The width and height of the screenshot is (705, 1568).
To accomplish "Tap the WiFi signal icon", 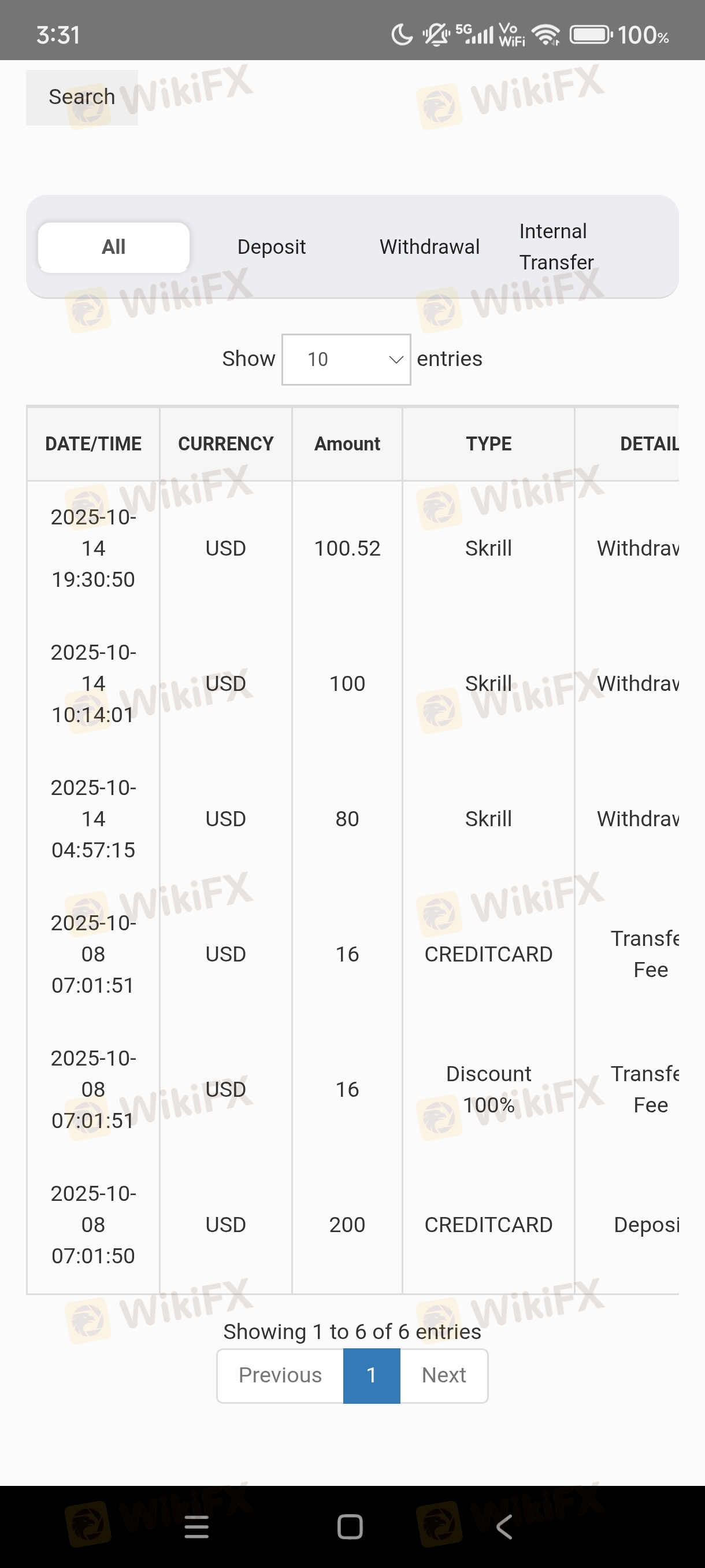I will [546, 35].
